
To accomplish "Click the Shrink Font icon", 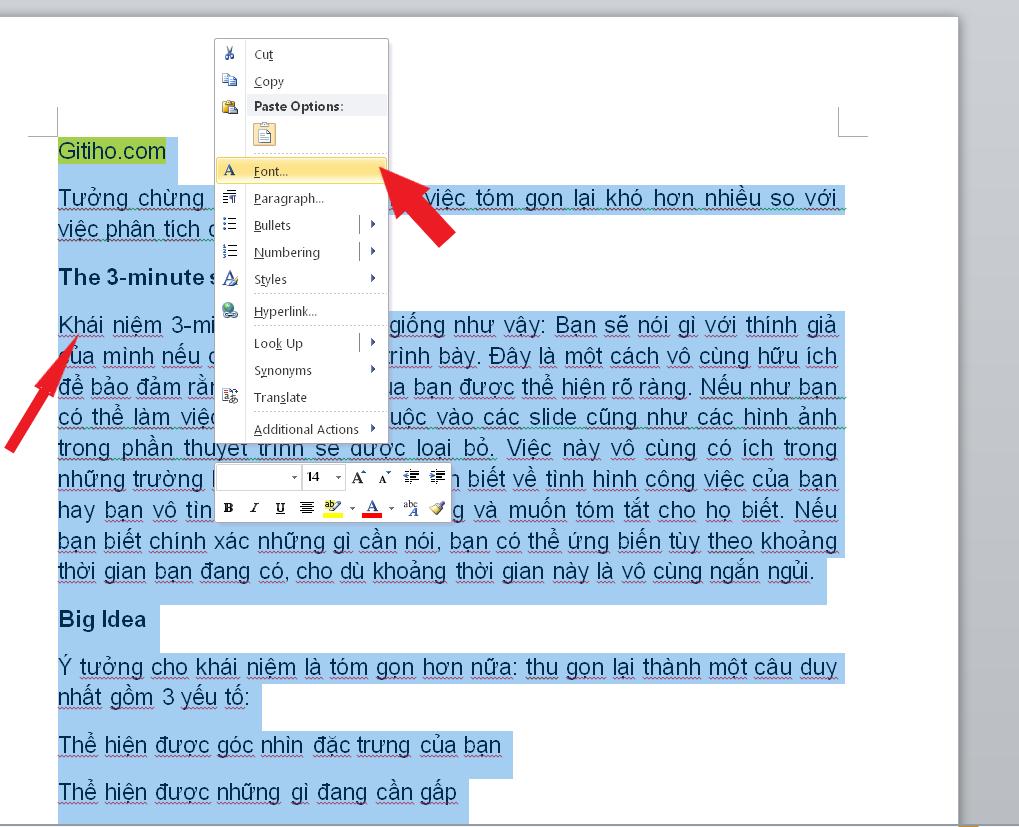I will [x=382, y=477].
